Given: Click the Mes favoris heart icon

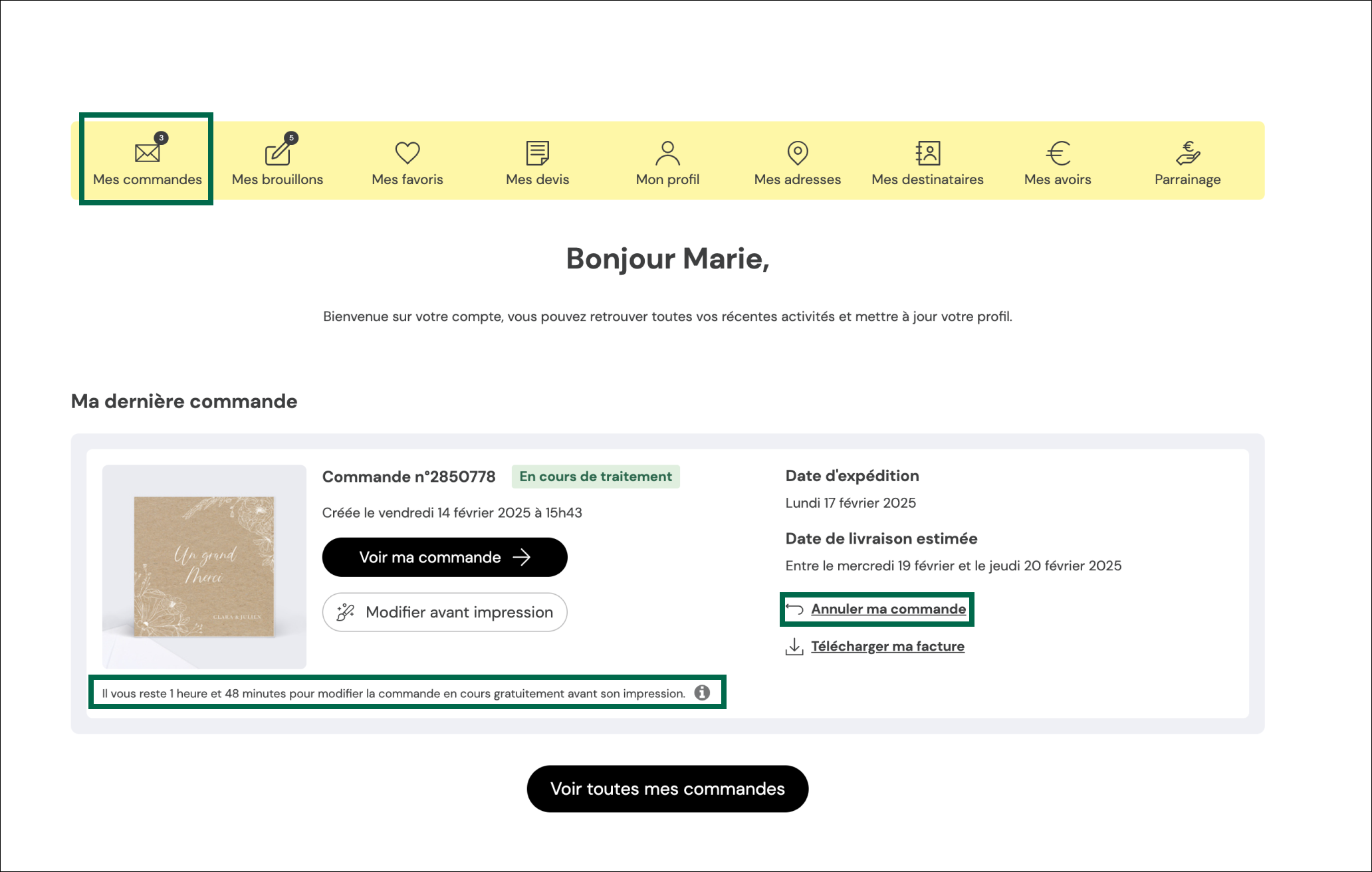Looking at the screenshot, I should pyautogui.click(x=407, y=152).
